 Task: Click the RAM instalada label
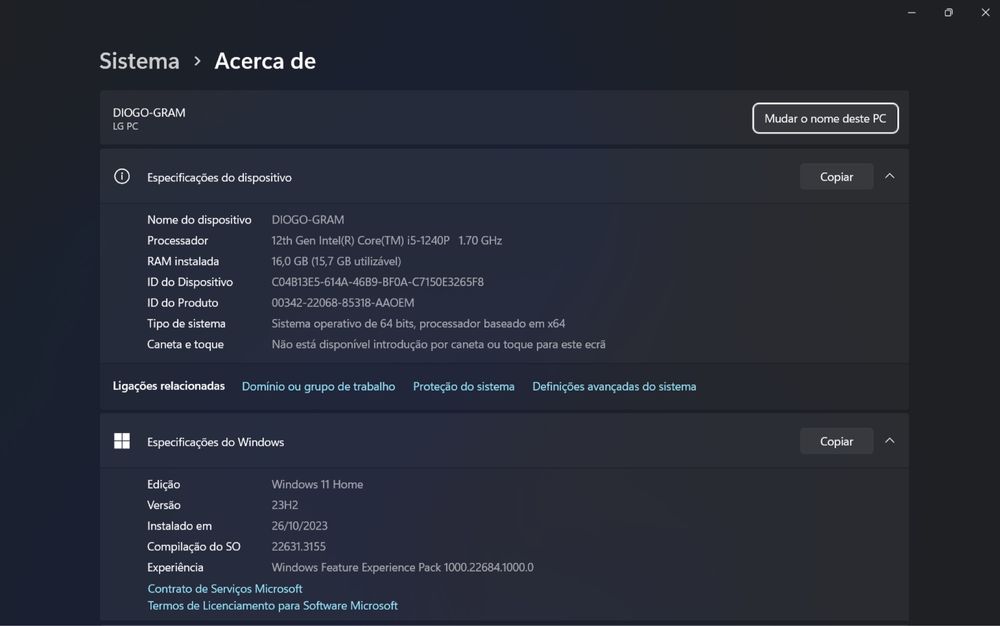click(183, 261)
